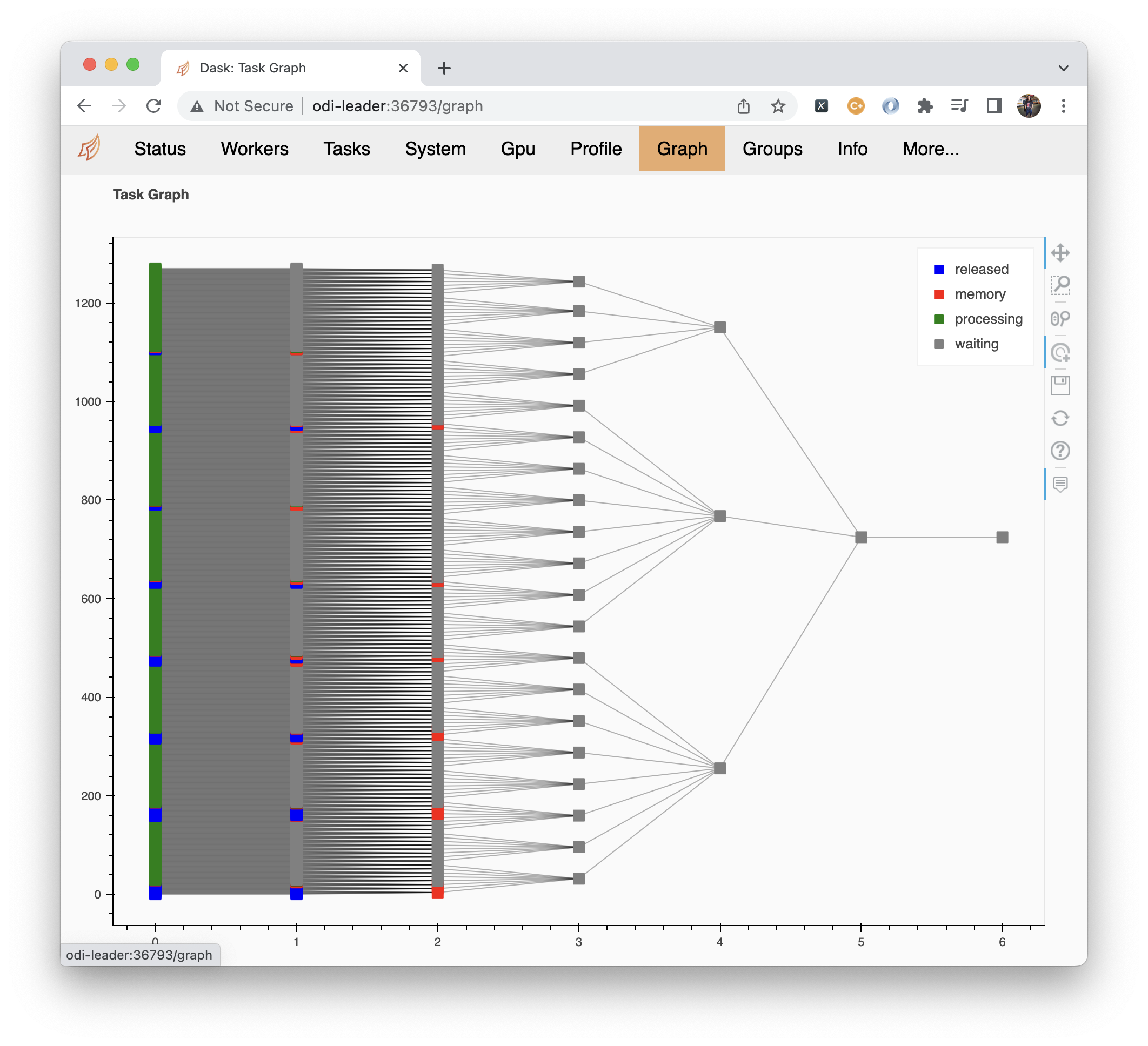Open the Status page
The height and width of the screenshot is (1046, 1148).
point(160,149)
